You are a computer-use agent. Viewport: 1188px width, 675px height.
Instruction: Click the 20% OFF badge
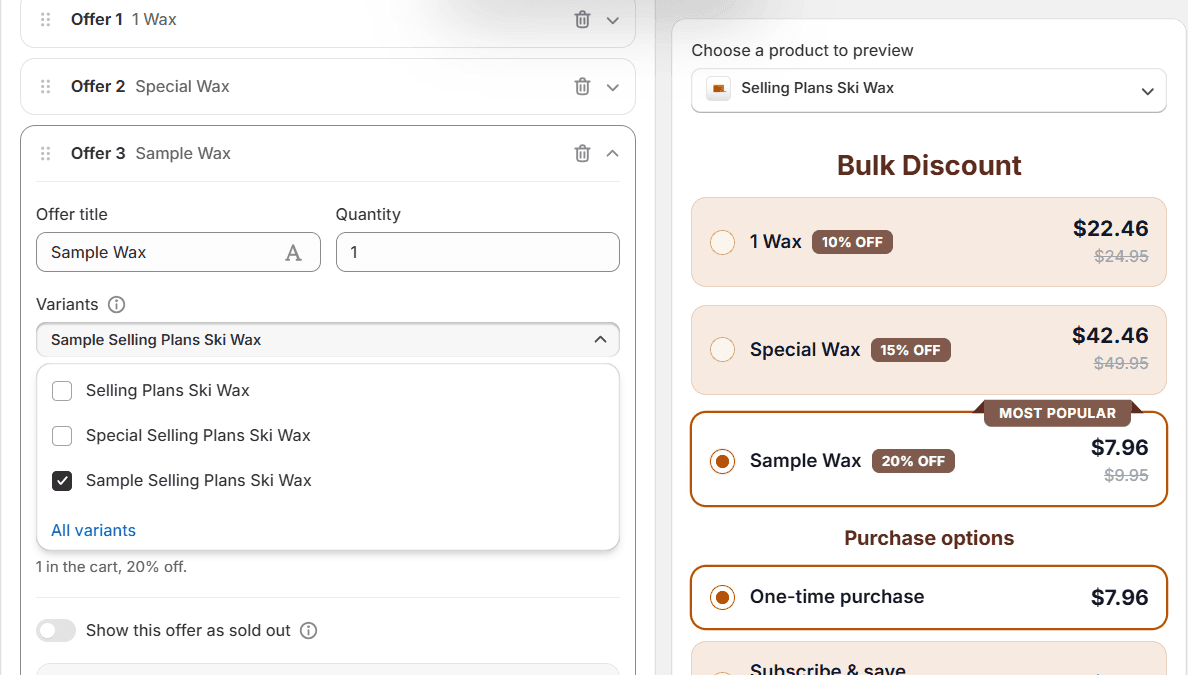tap(913, 461)
